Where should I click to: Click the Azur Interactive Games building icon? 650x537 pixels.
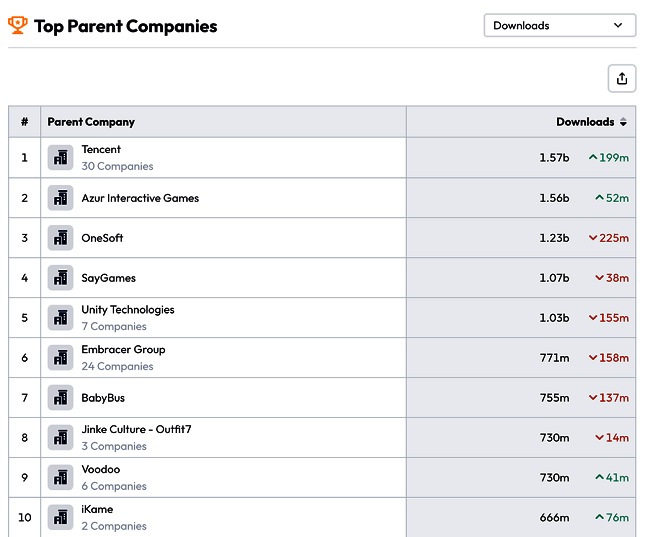click(60, 198)
